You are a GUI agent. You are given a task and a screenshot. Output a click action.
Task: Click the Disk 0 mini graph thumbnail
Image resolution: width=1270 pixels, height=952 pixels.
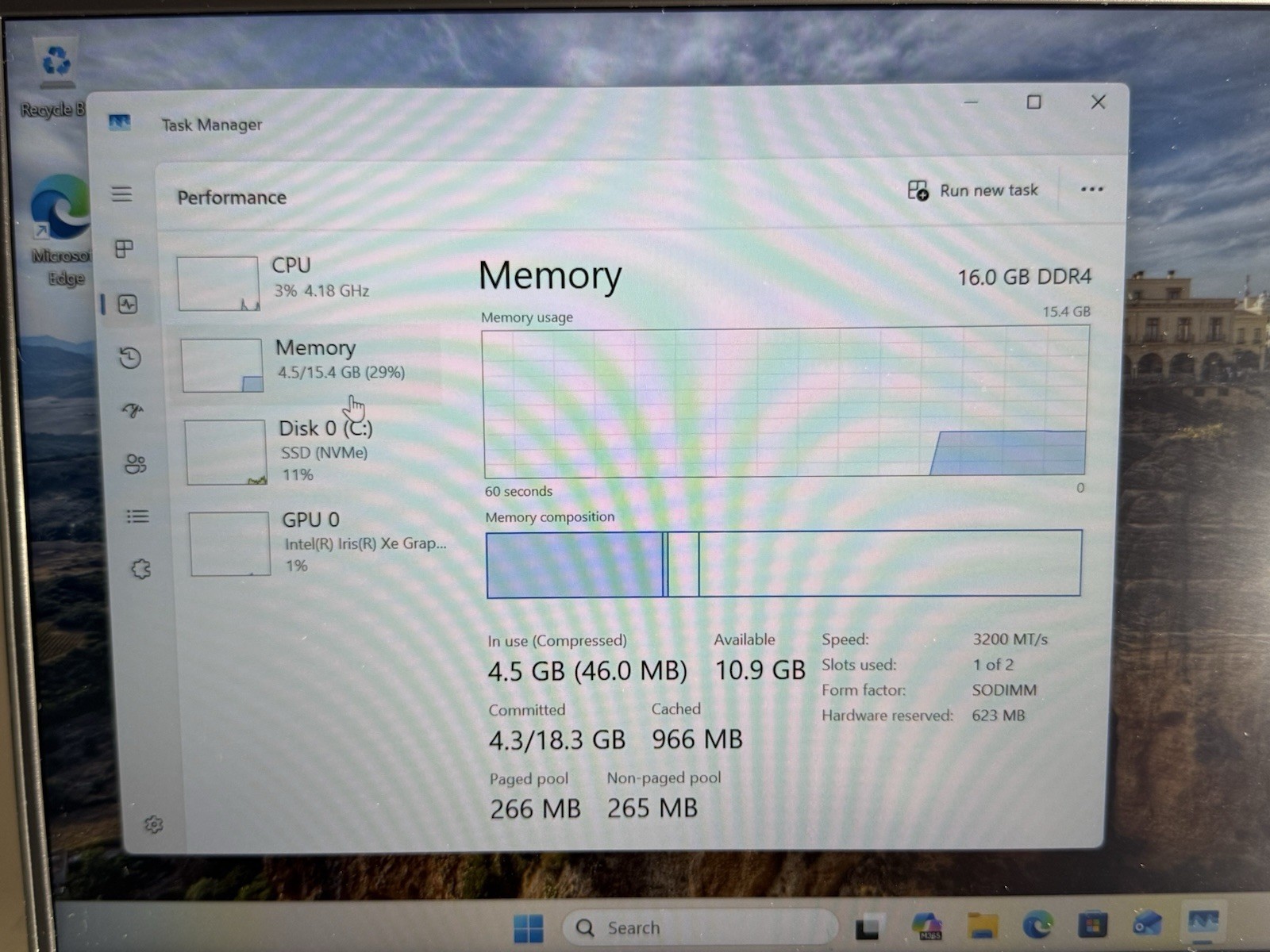coord(226,452)
